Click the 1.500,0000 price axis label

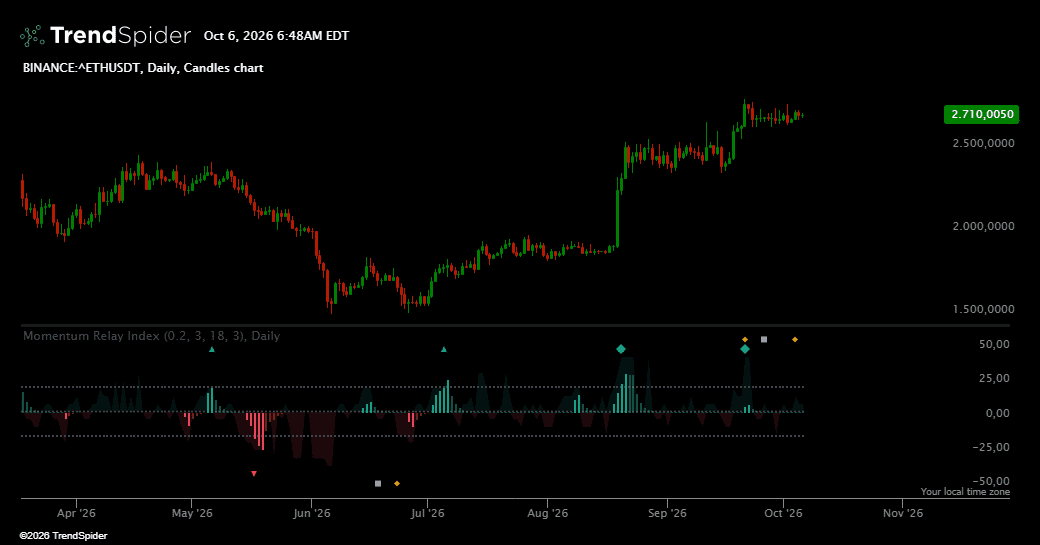point(983,309)
